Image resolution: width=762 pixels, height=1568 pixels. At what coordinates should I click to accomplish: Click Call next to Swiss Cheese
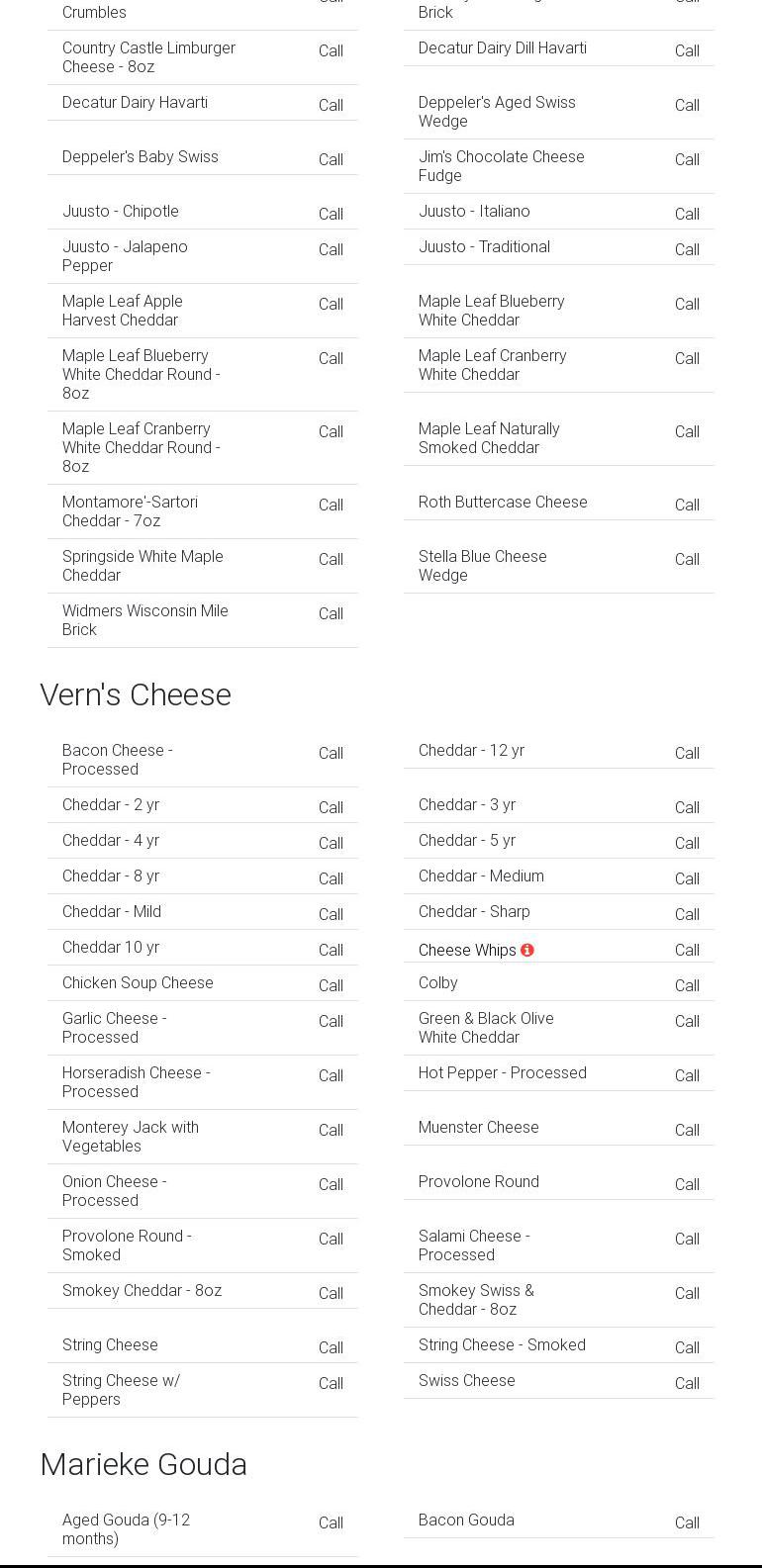pyautogui.click(x=687, y=1383)
